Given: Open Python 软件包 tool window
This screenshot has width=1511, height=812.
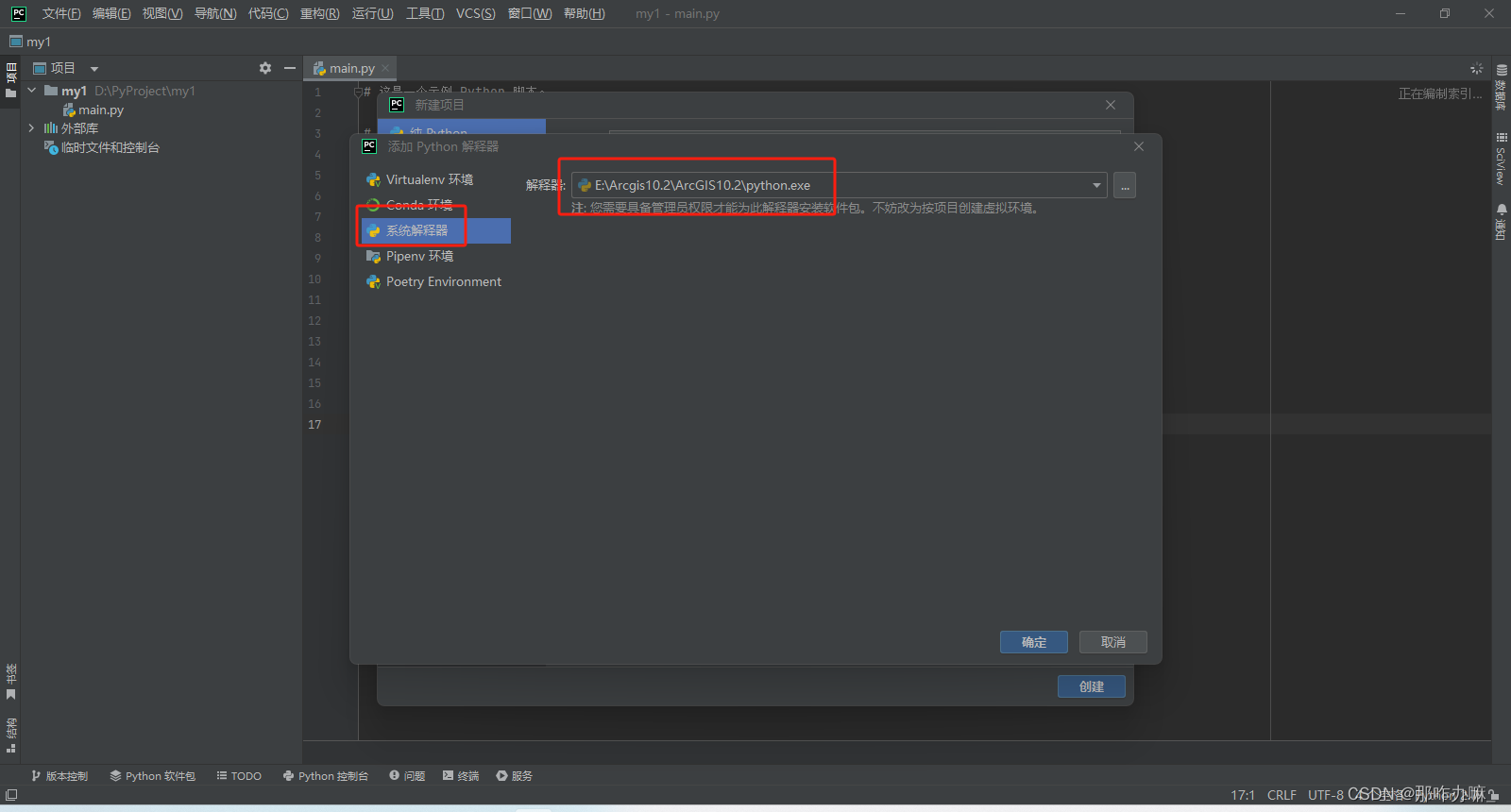Looking at the screenshot, I should (x=152, y=776).
